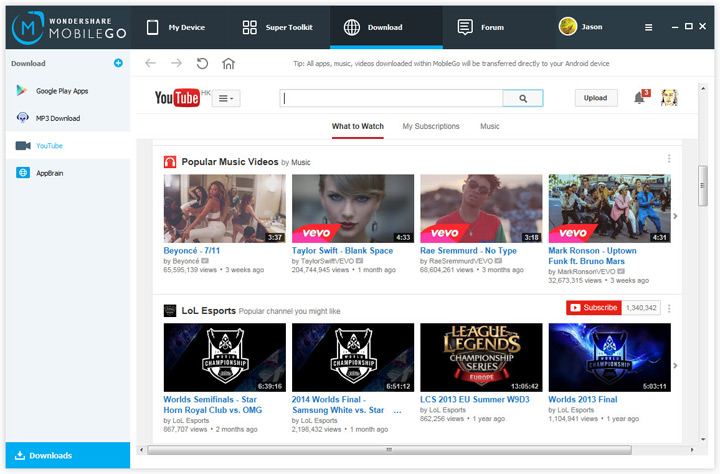Subscribe to the LoL Esports channel

(594, 308)
